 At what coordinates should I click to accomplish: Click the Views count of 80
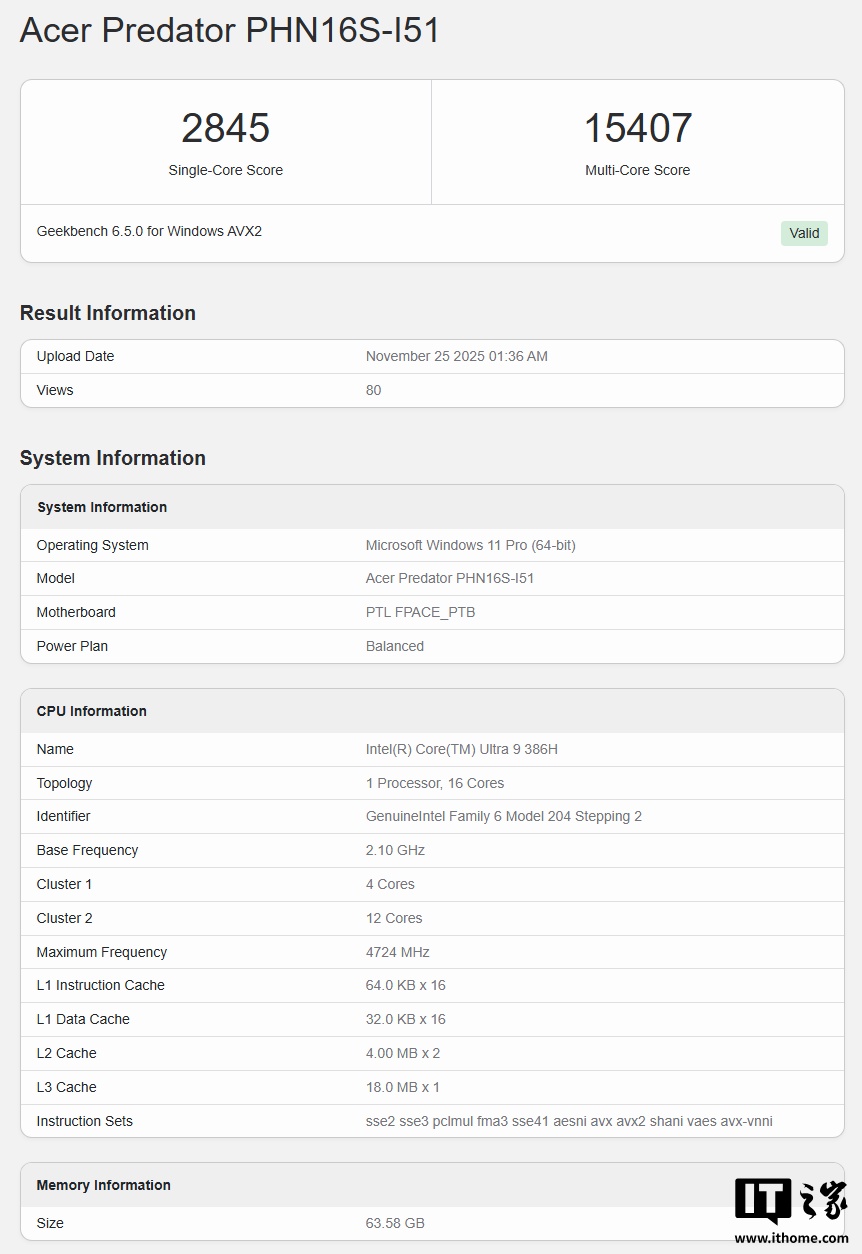point(373,390)
